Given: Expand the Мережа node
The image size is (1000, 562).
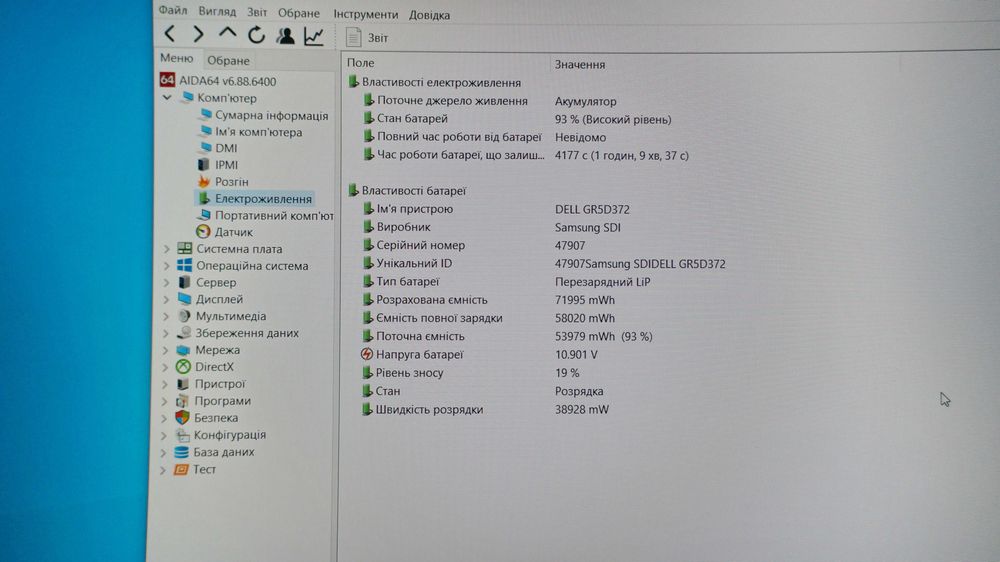Looking at the screenshot, I should [165, 350].
